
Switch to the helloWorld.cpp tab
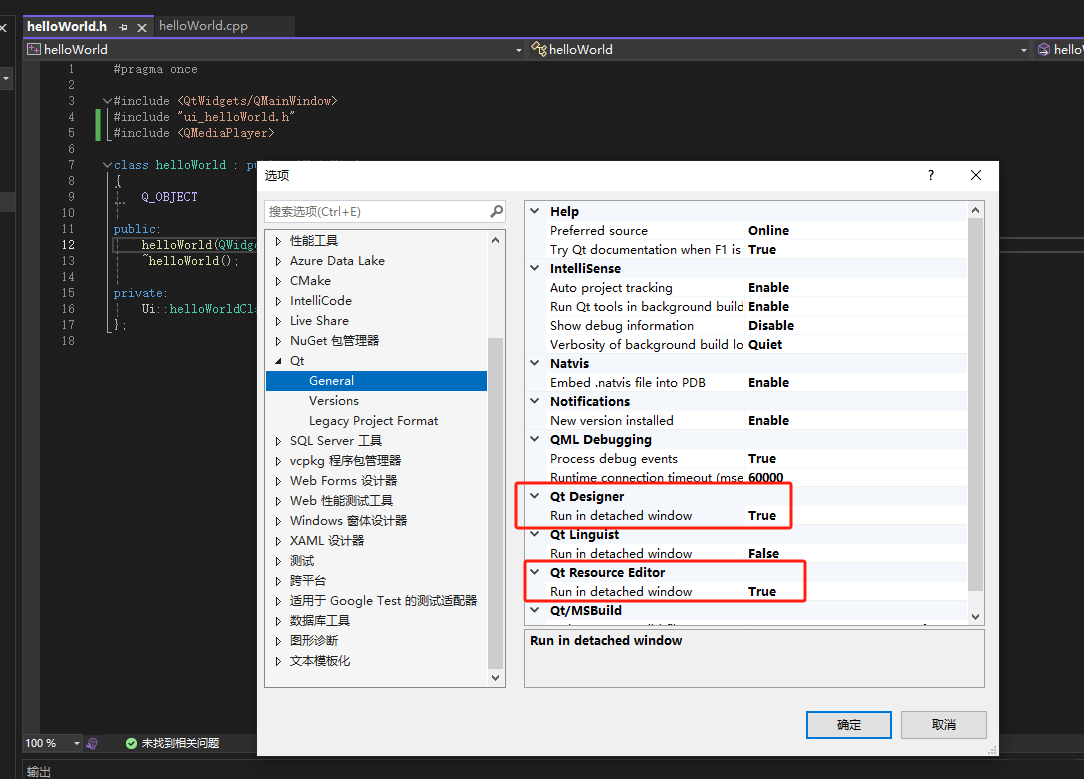point(203,26)
